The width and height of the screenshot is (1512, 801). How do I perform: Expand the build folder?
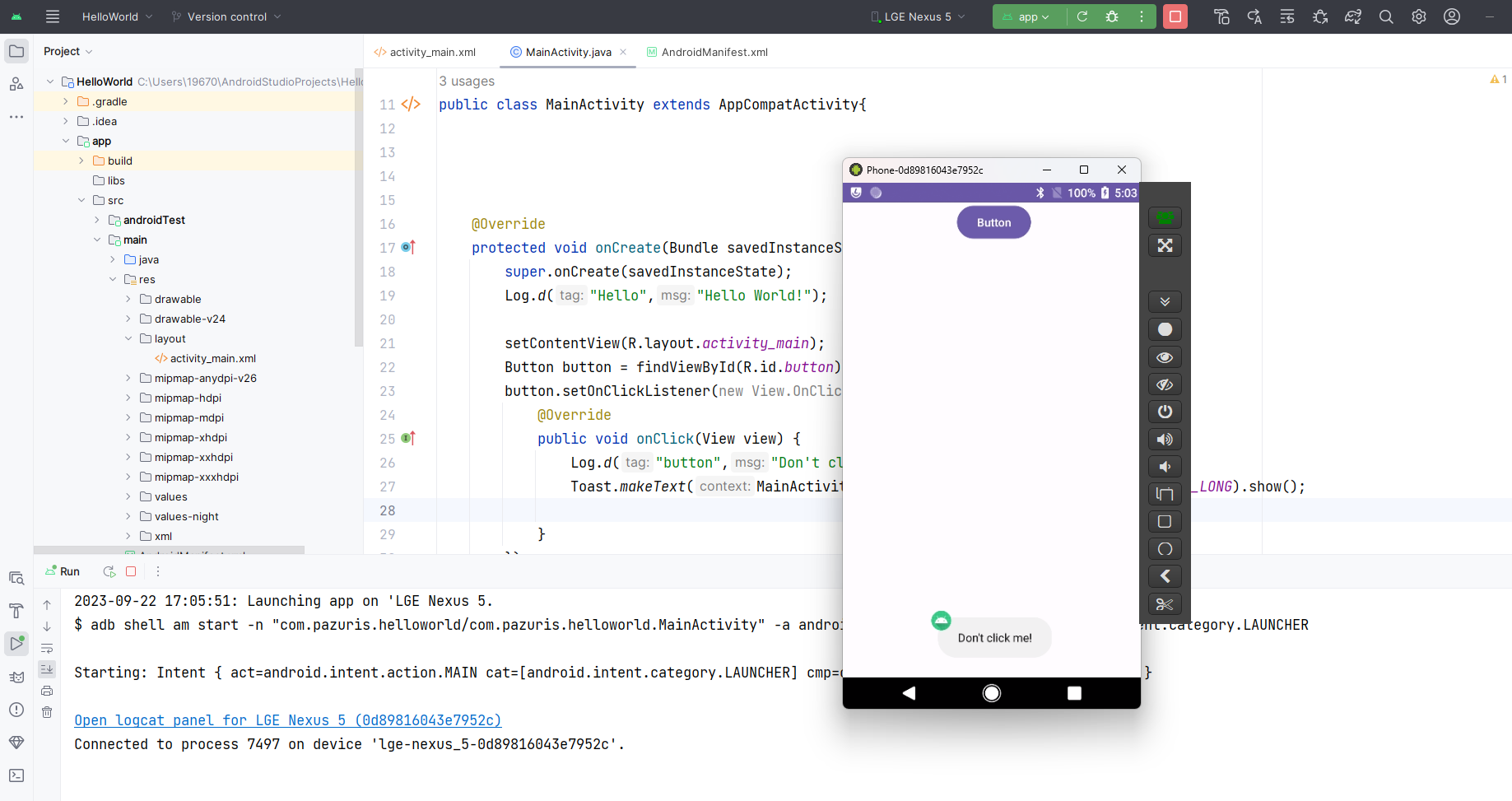(81, 161)
